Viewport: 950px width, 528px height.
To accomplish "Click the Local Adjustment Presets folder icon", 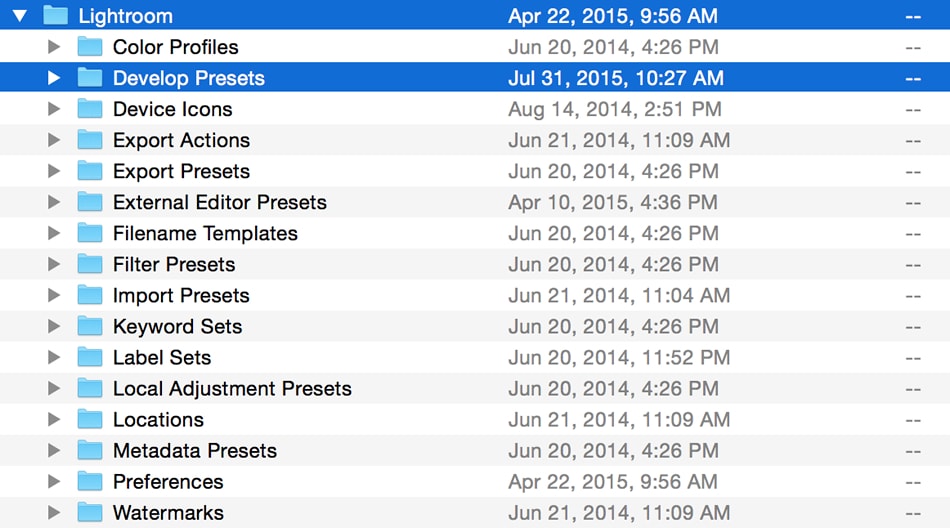I will point(90,387).
